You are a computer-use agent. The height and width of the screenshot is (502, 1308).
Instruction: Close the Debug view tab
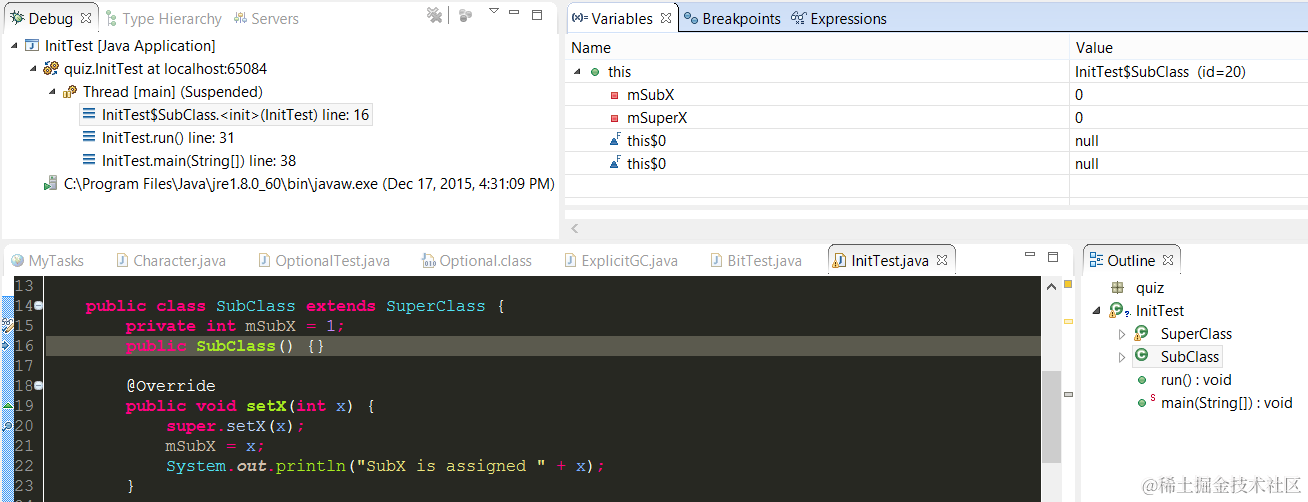[x=85, y=18]
